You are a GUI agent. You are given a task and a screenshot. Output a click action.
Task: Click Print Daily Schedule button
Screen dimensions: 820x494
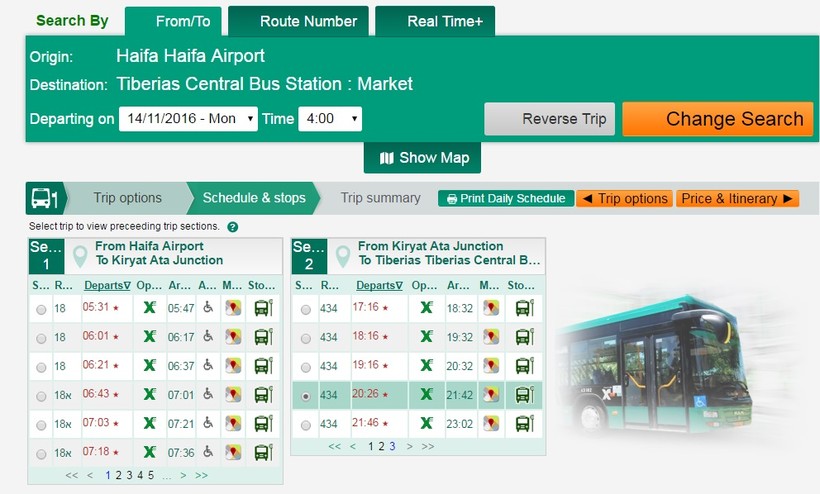point(506,199)
